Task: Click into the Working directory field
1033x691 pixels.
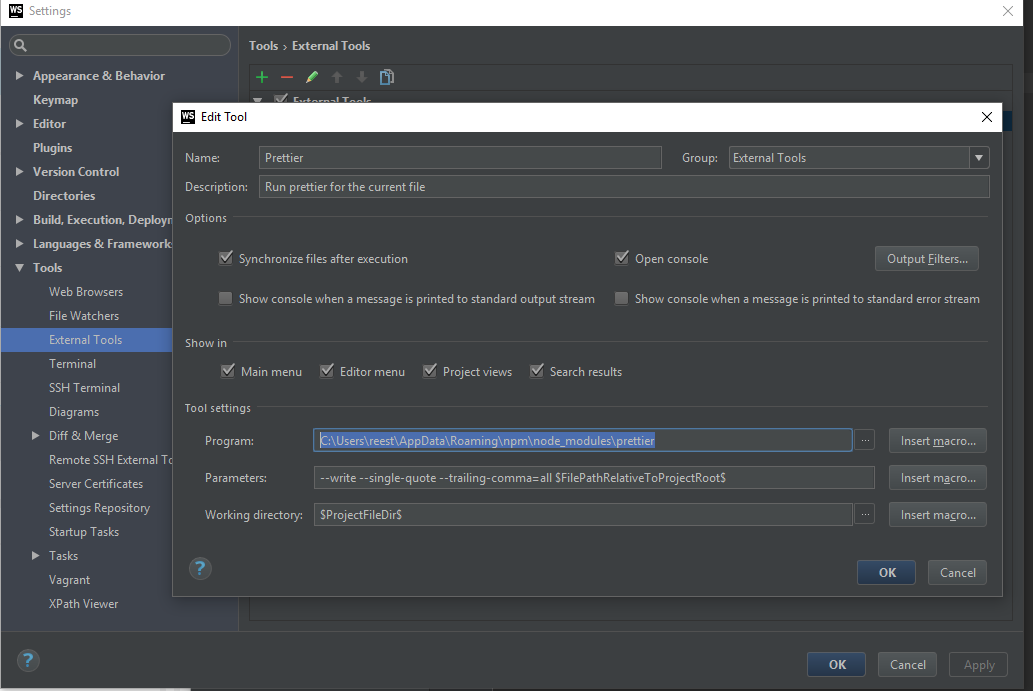Action: [583, 514]
